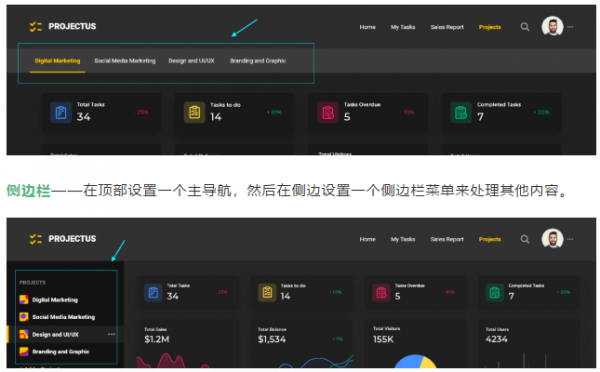Viewport: 600px width, 372px height.
Task: Click the 4234 Total Users value
Action: click(496, 339)
